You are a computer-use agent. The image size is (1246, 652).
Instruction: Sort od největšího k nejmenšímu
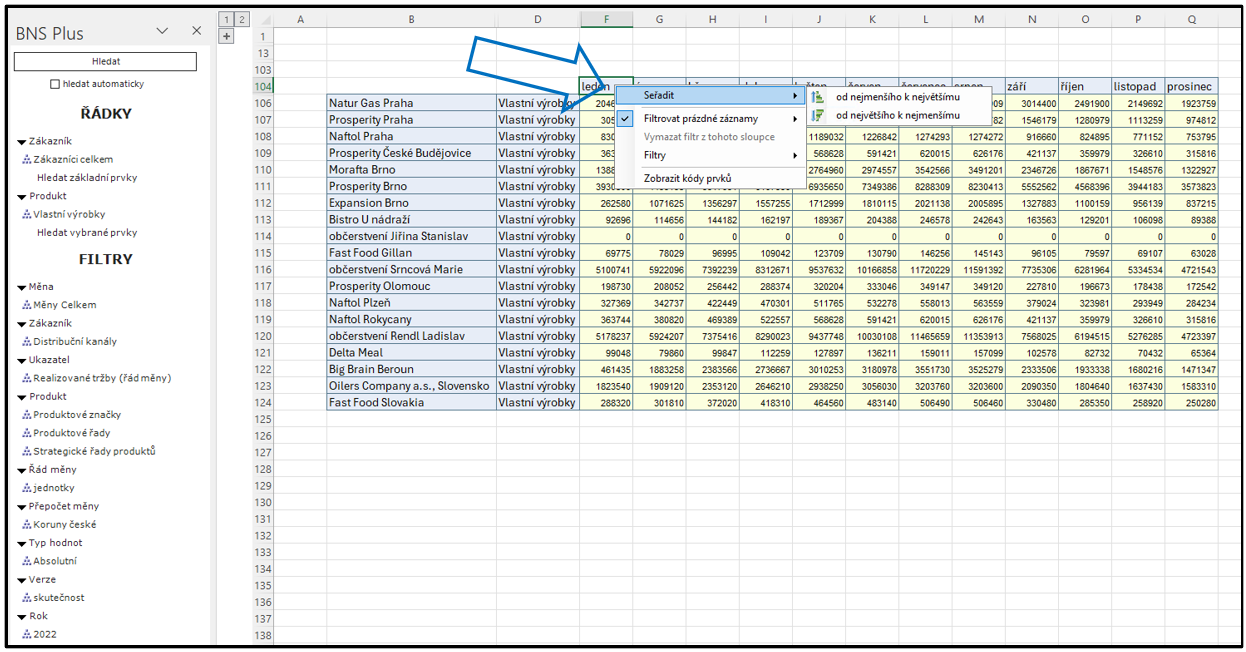click(x=898, y=115)
